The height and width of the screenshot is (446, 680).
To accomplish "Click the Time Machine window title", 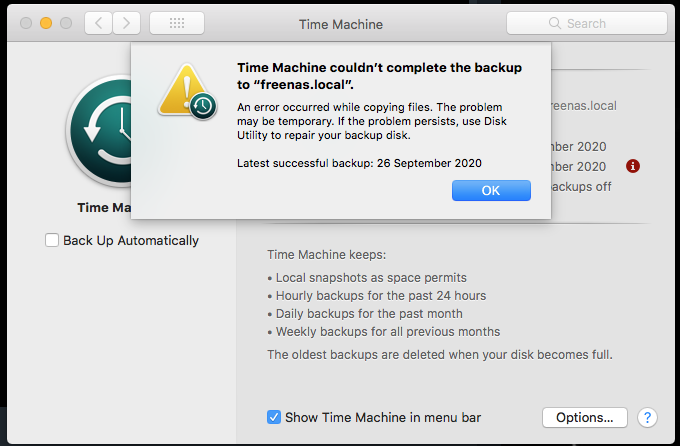I will pos(341,24).
